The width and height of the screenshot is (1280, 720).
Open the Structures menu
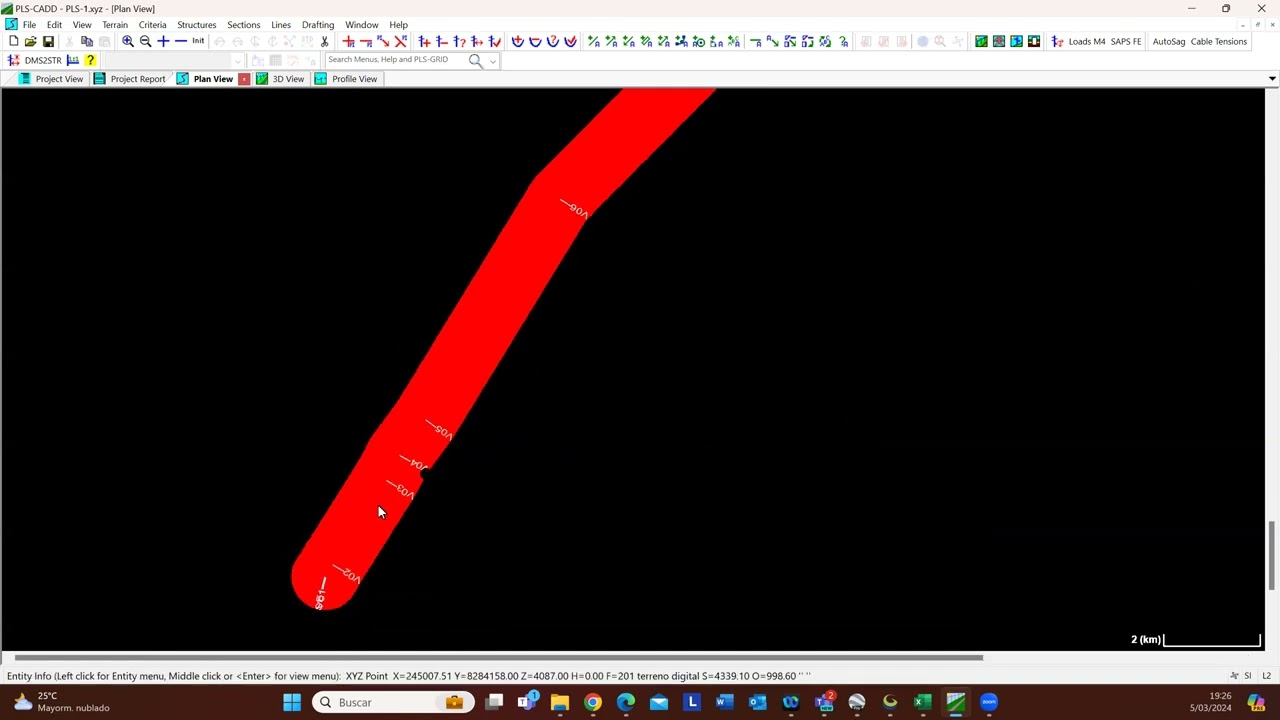[196, 25]
